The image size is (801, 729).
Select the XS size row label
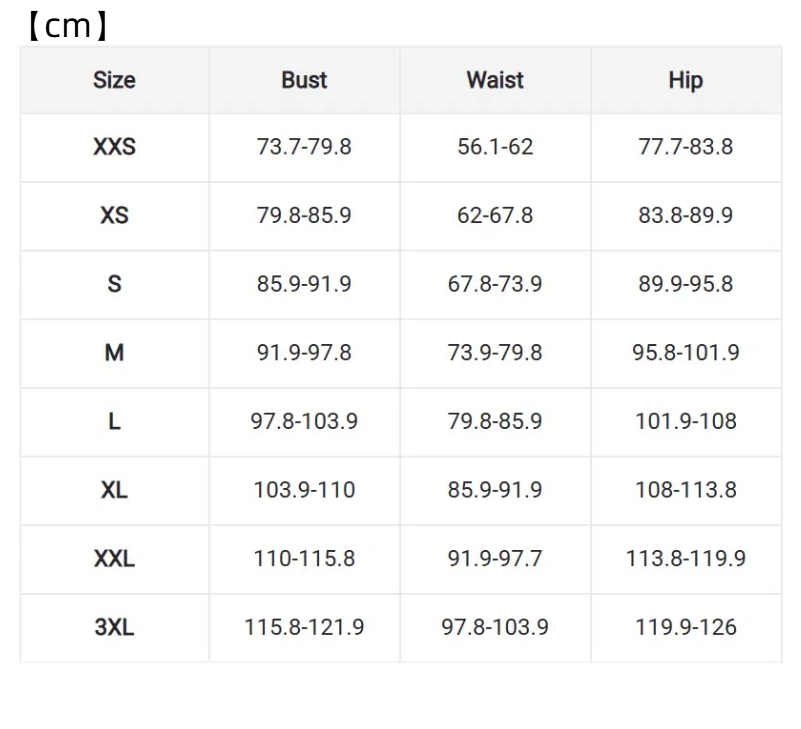pos(114,215)
